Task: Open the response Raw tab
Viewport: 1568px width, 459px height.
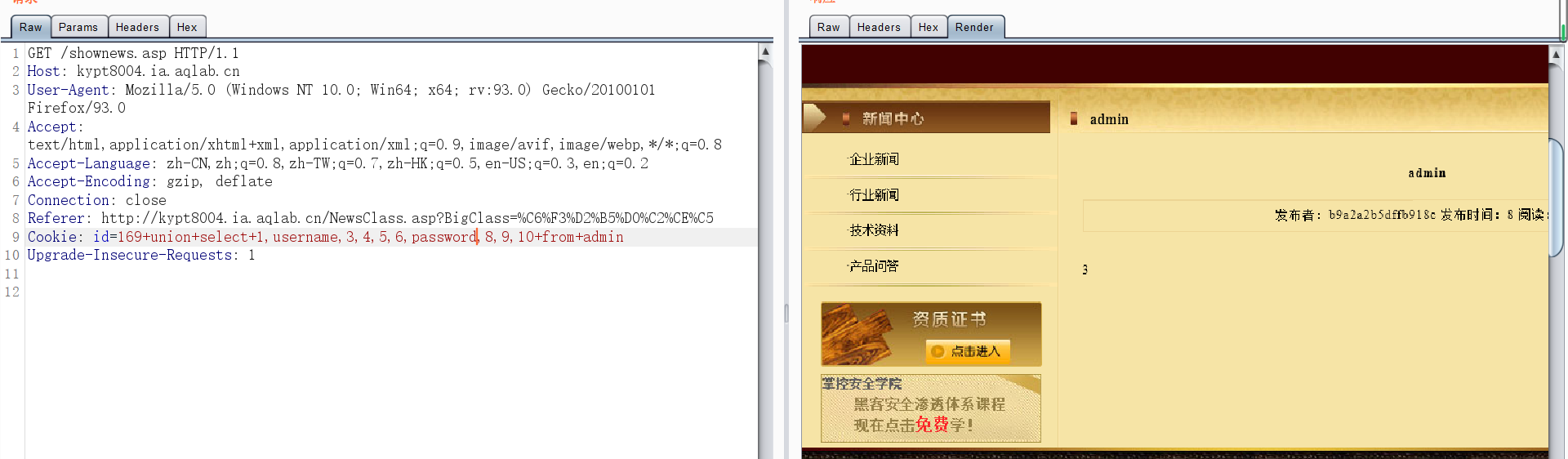Action: (828, 27)
